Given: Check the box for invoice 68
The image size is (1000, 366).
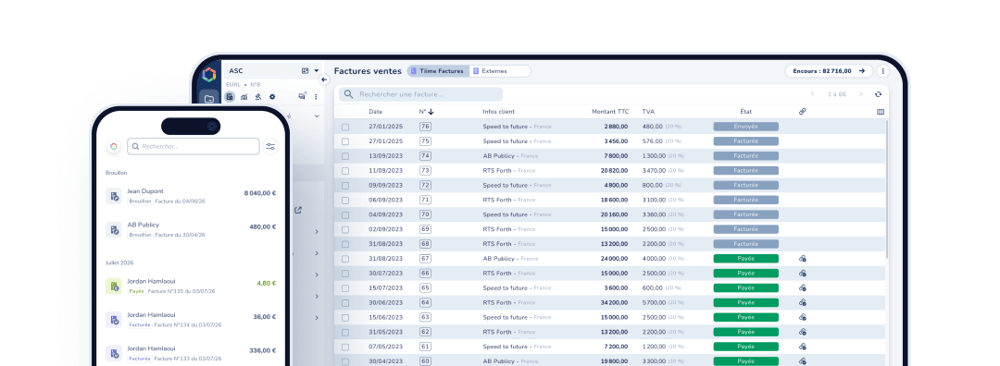Looking at the screenshot, I should [x=345, y=244].
